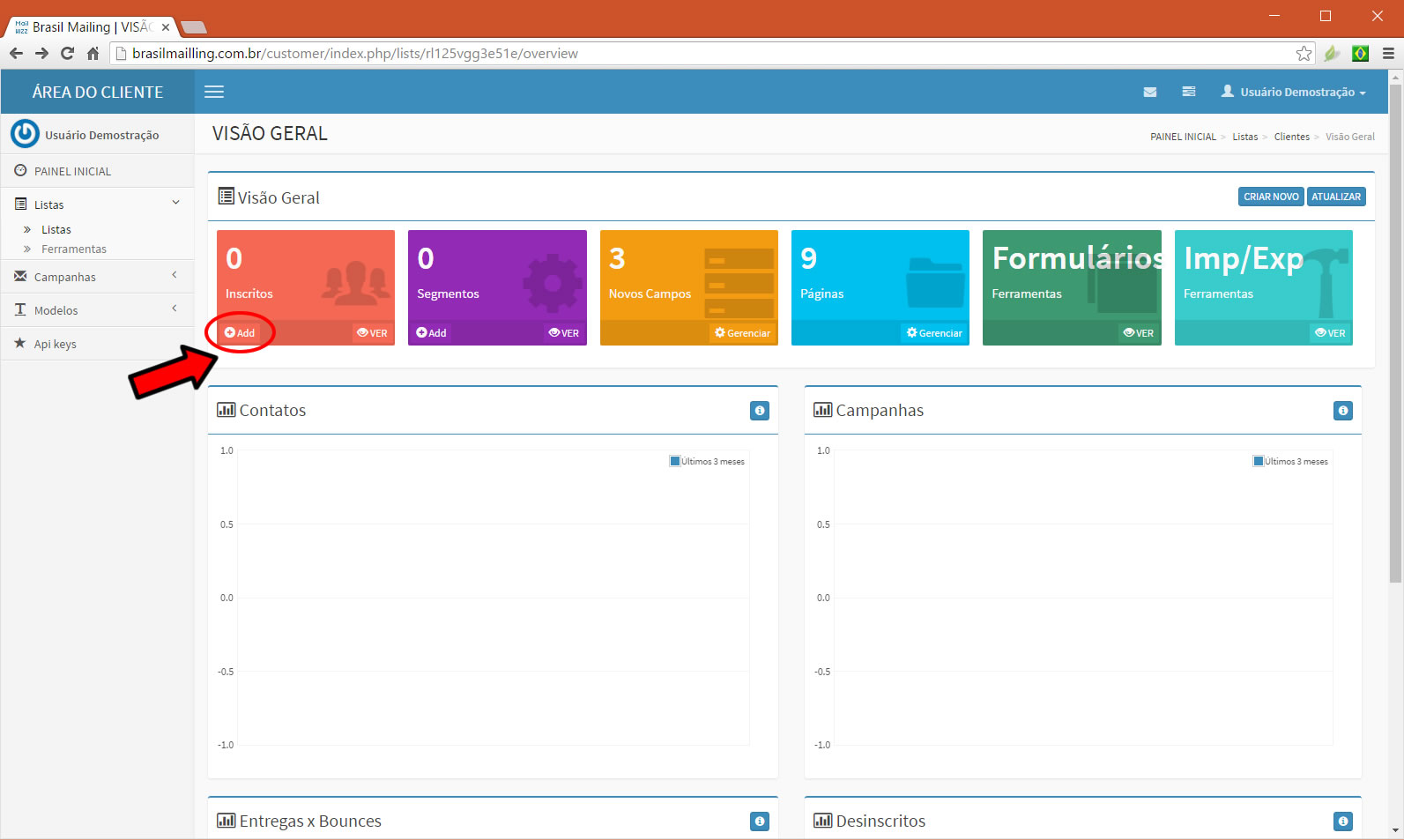This screenshot has height=840, width=1404.
Task: Open the envelope messages icon in header
Action: (x=1150, y=92)
